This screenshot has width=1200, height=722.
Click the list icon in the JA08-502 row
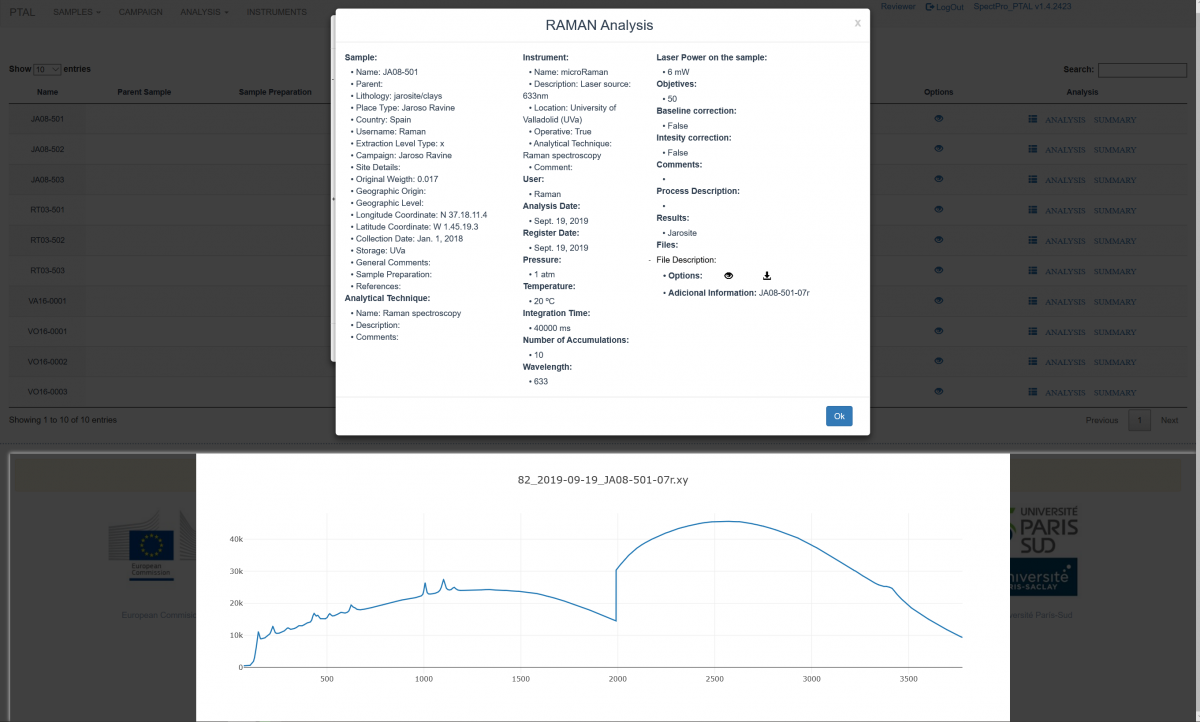(1033, 149)
